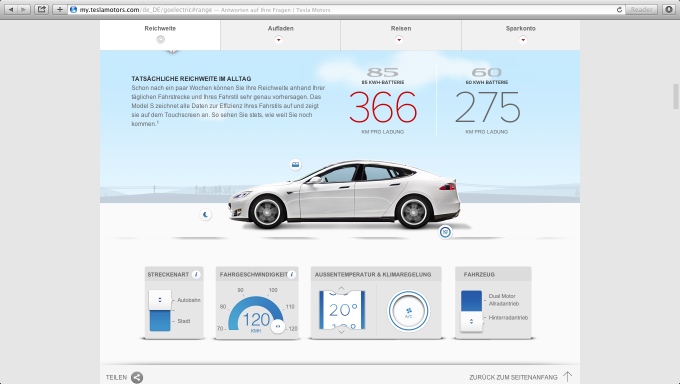Go forward with browser forward arrow
The width and height of the screenshot is (680, 384).
pos(24,9)
